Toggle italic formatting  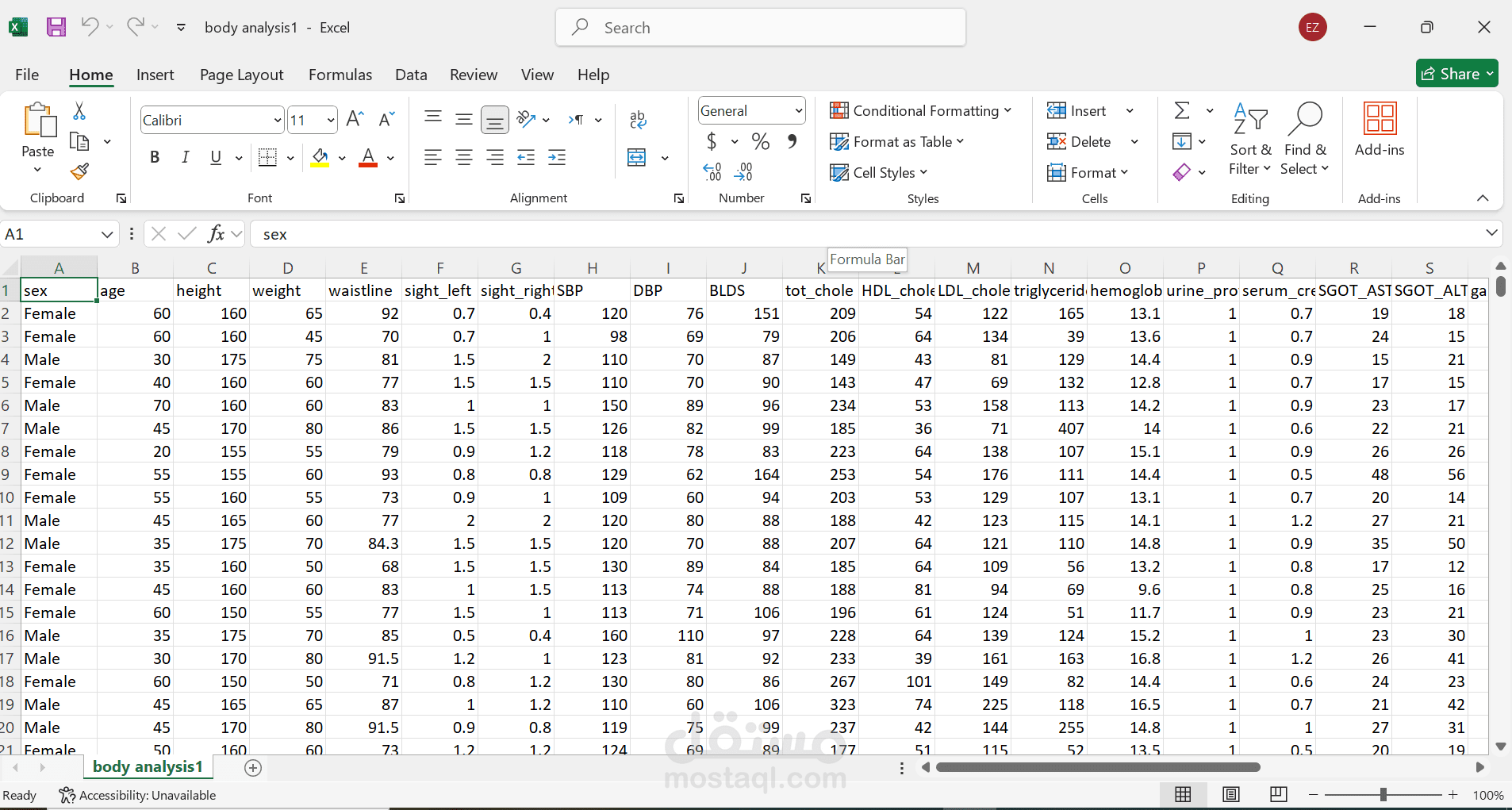pyautogui.click(x=185, y=157)
